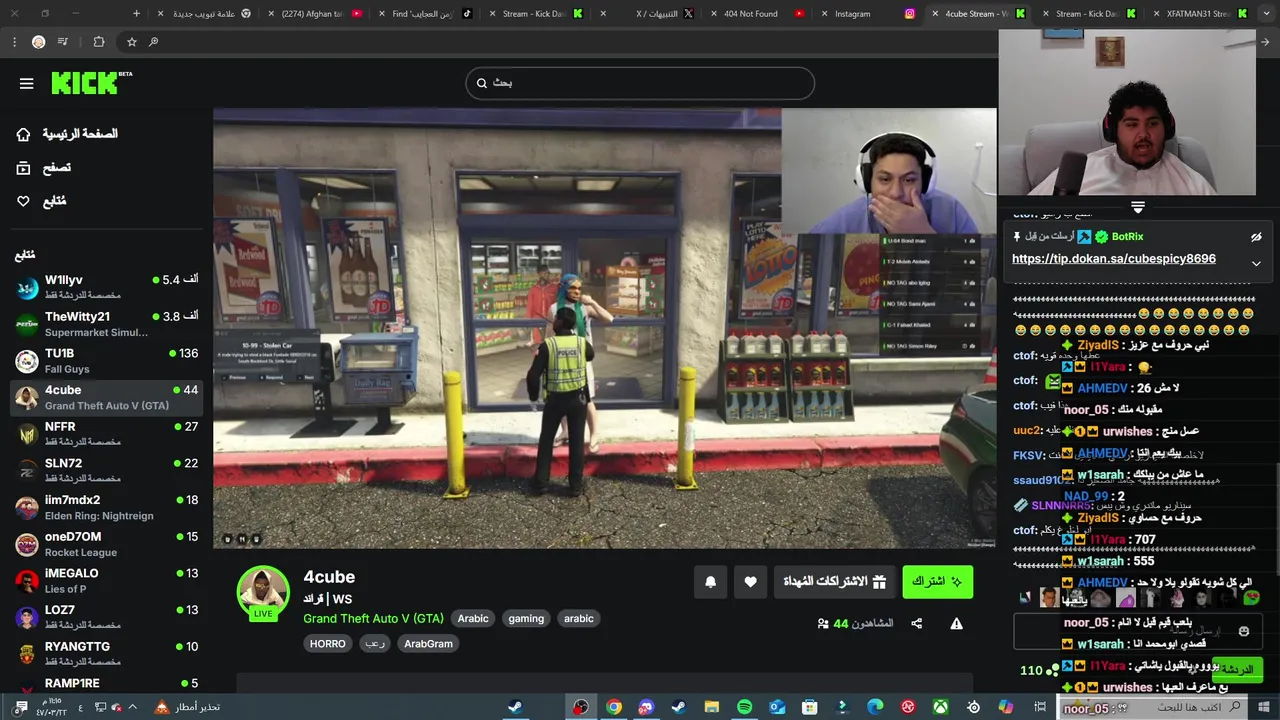Open File Explorer from taskbar

[x=712, y=707]
